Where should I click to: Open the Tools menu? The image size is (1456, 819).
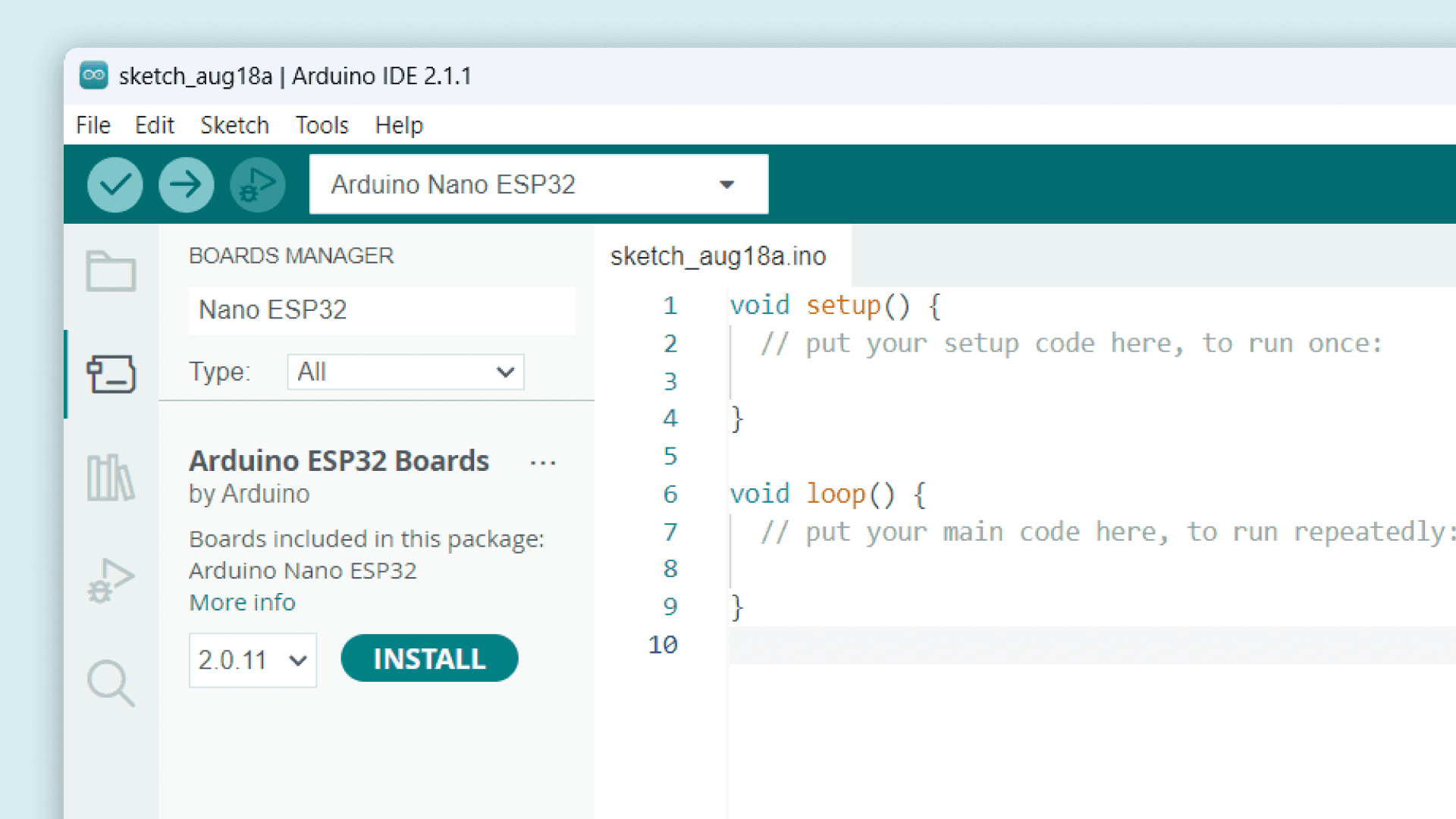[x=322, y=125]
